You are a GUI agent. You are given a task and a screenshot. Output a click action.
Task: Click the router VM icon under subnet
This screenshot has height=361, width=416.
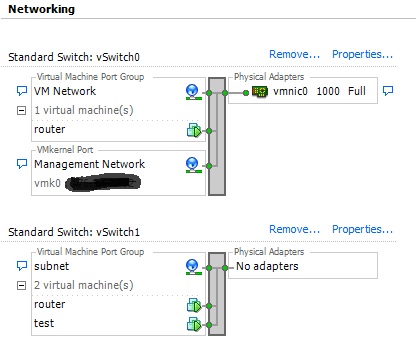point(194,305)
